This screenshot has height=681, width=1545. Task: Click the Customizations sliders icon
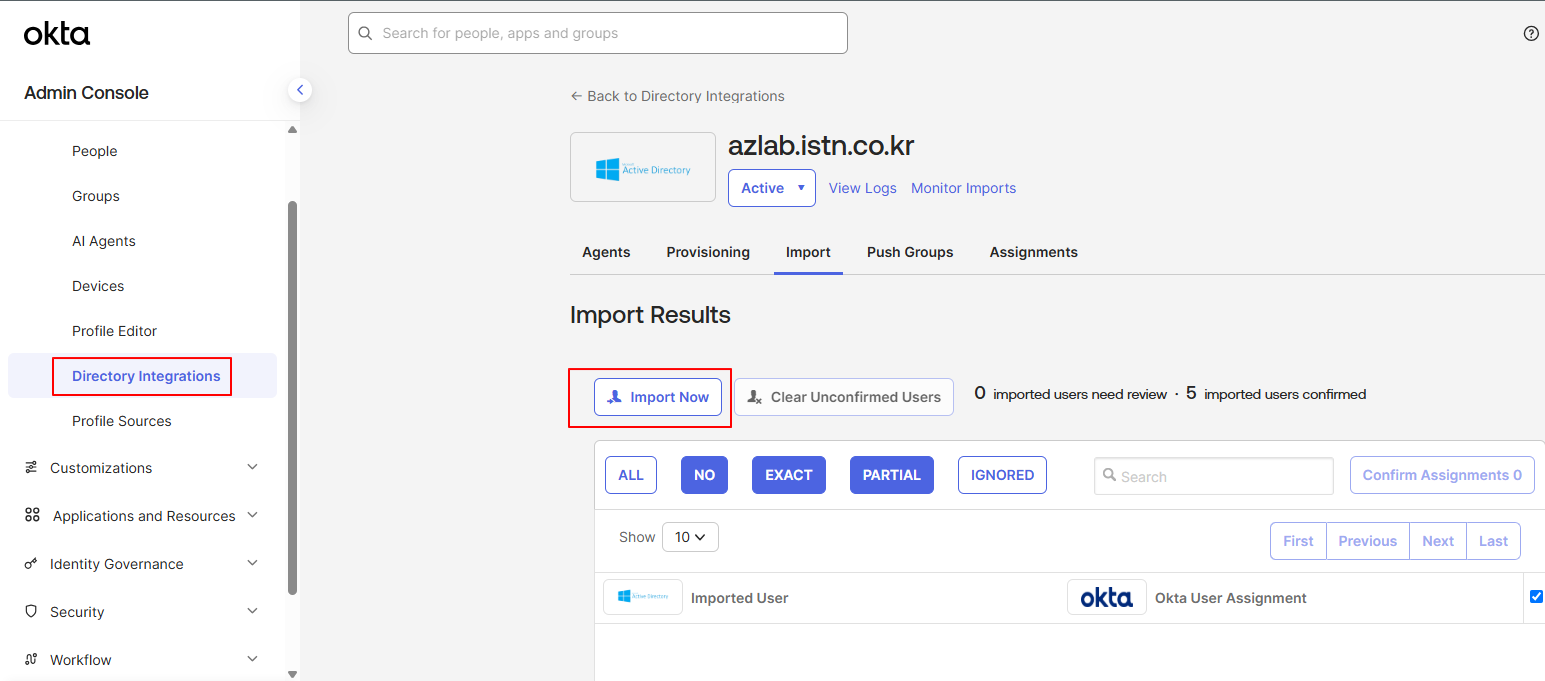31,467
